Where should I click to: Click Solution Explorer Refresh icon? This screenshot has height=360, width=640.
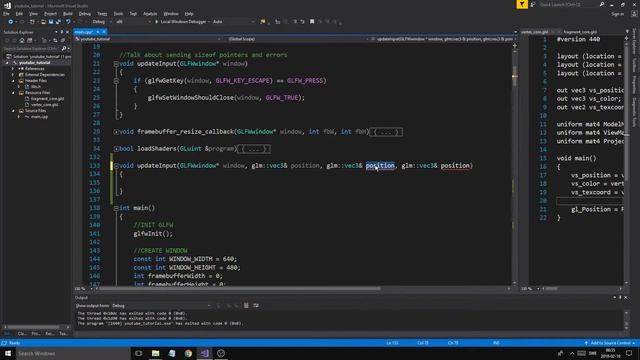point(55,40)
